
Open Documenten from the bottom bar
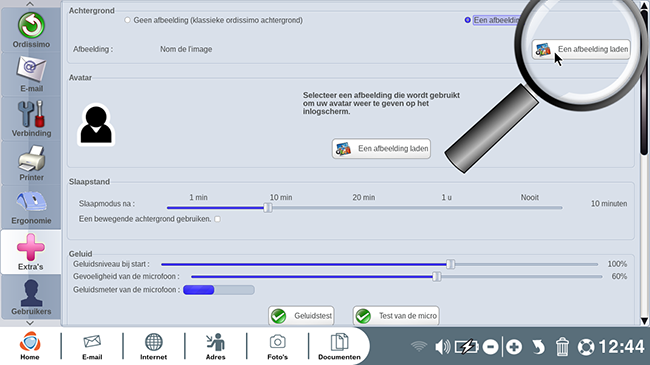(x=339, y=347)
